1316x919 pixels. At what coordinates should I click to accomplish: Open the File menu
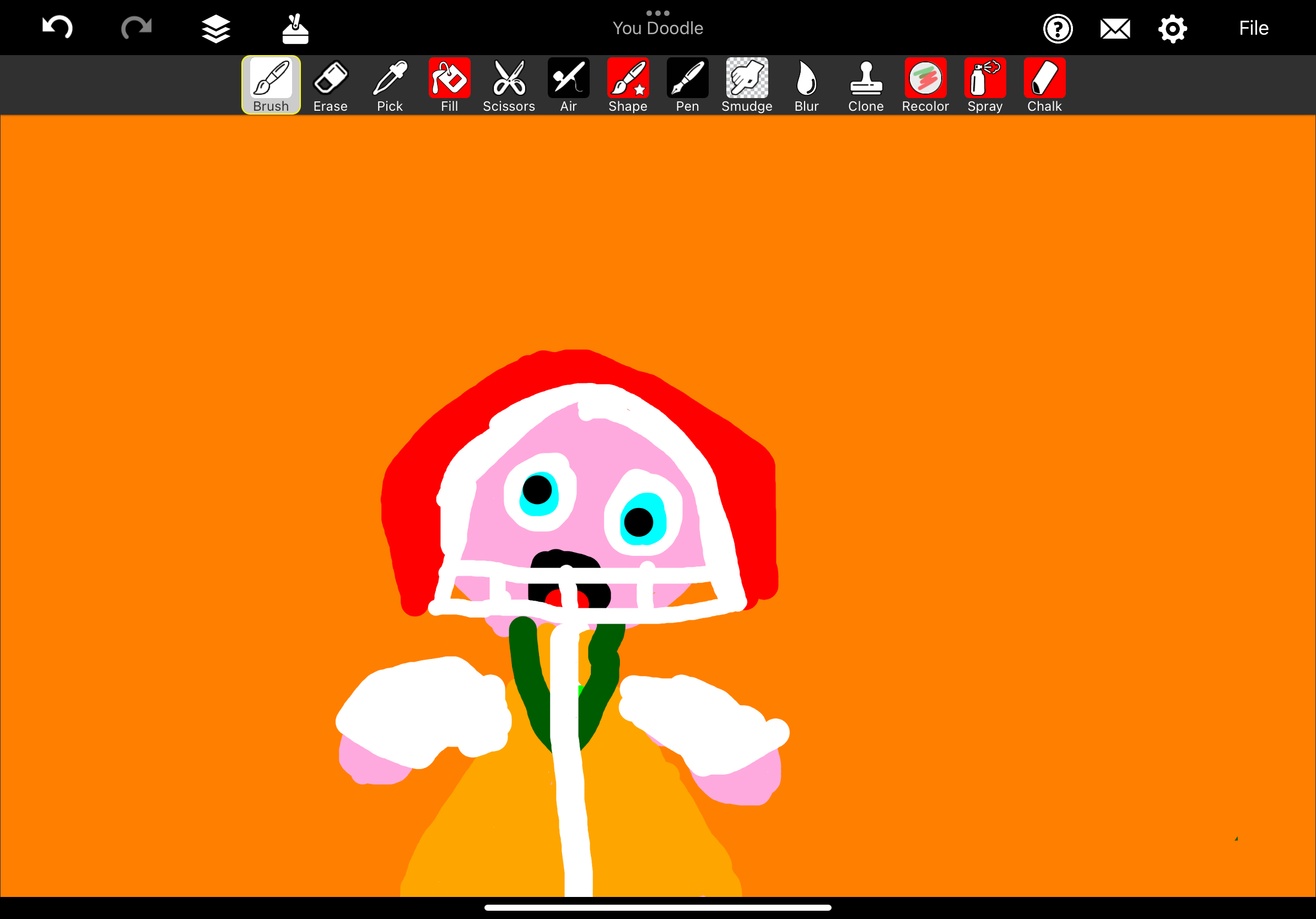point(1254,28)
